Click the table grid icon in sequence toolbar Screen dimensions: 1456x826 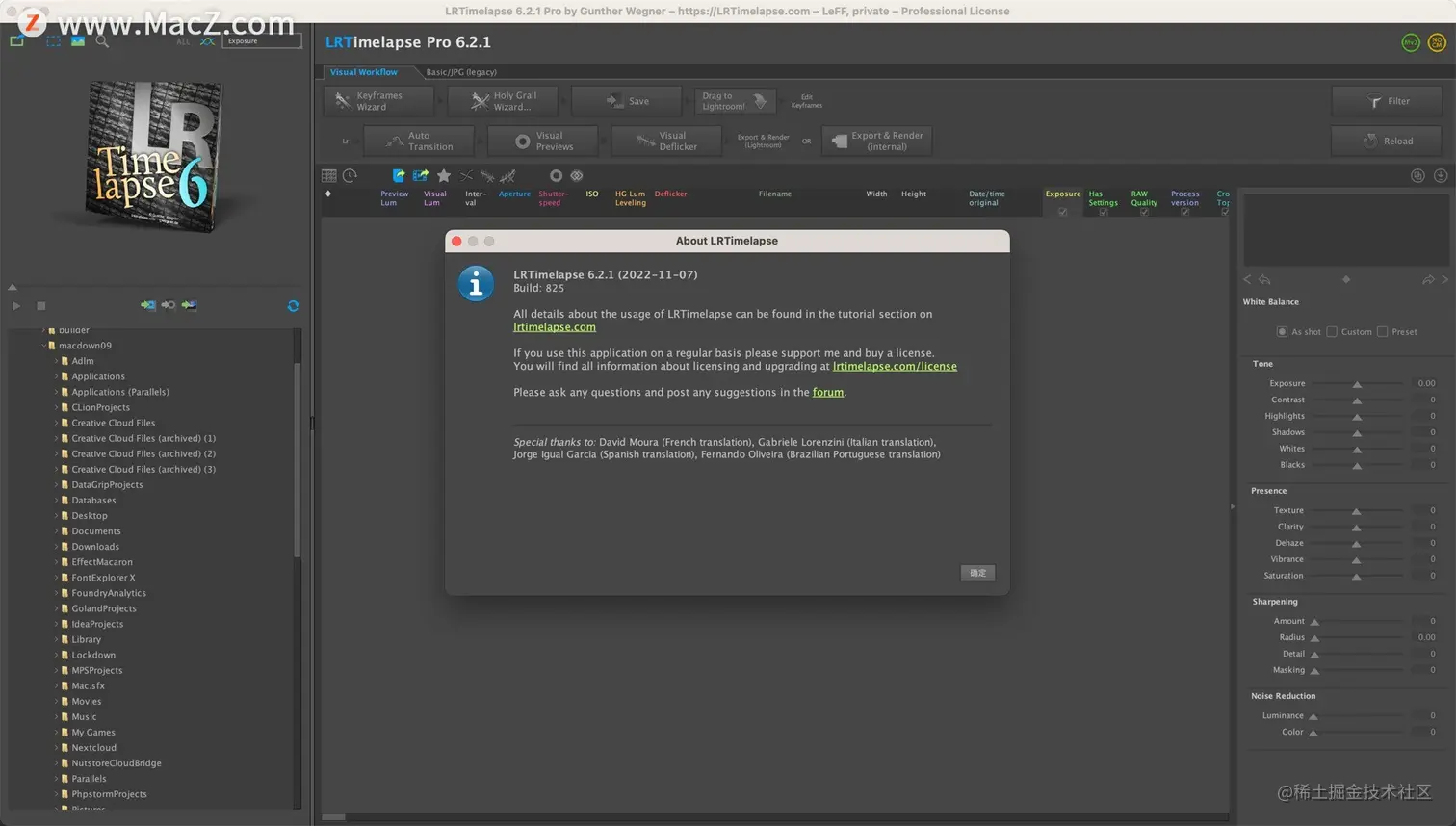329,175
